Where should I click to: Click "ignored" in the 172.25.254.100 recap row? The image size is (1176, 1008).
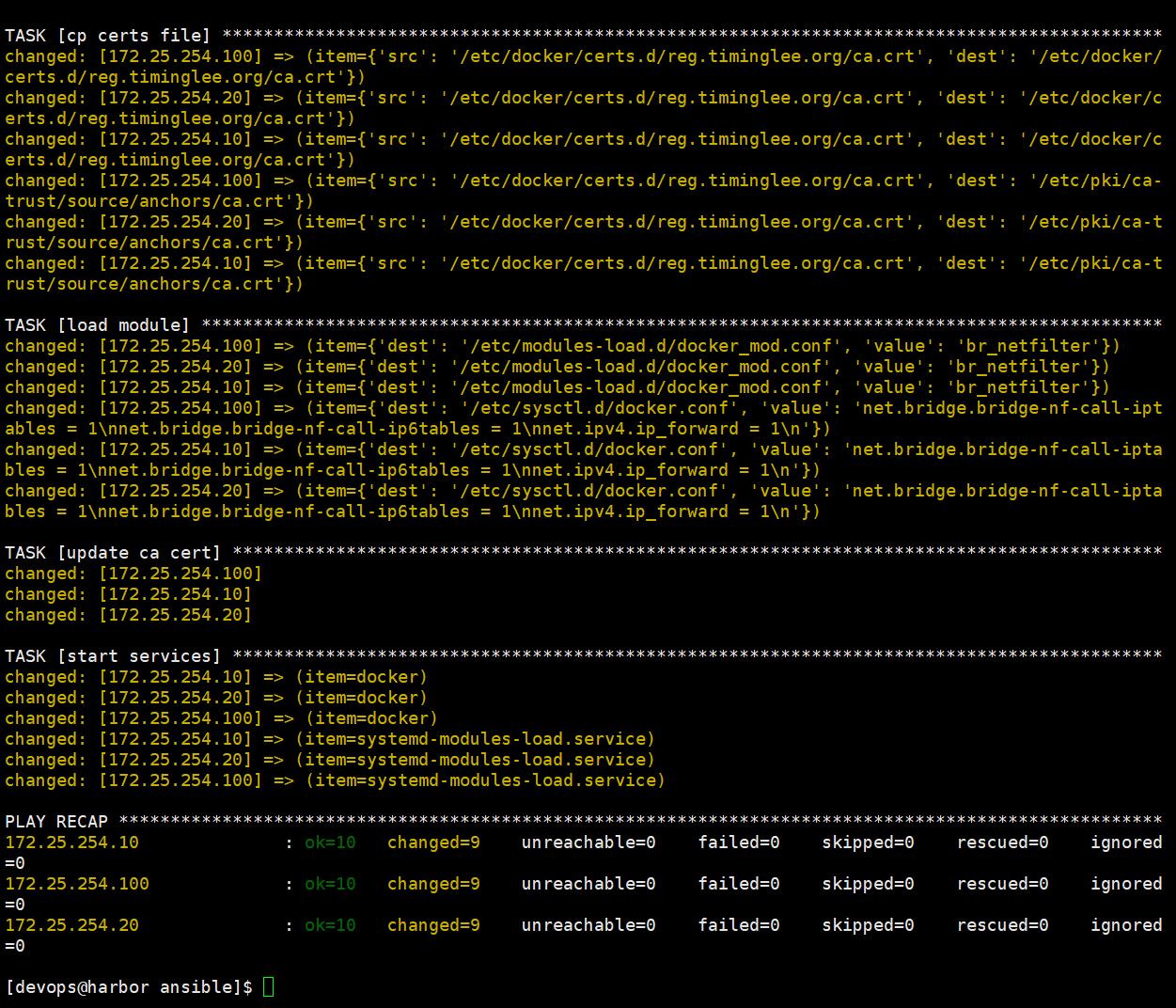(x=1126, y=884)
